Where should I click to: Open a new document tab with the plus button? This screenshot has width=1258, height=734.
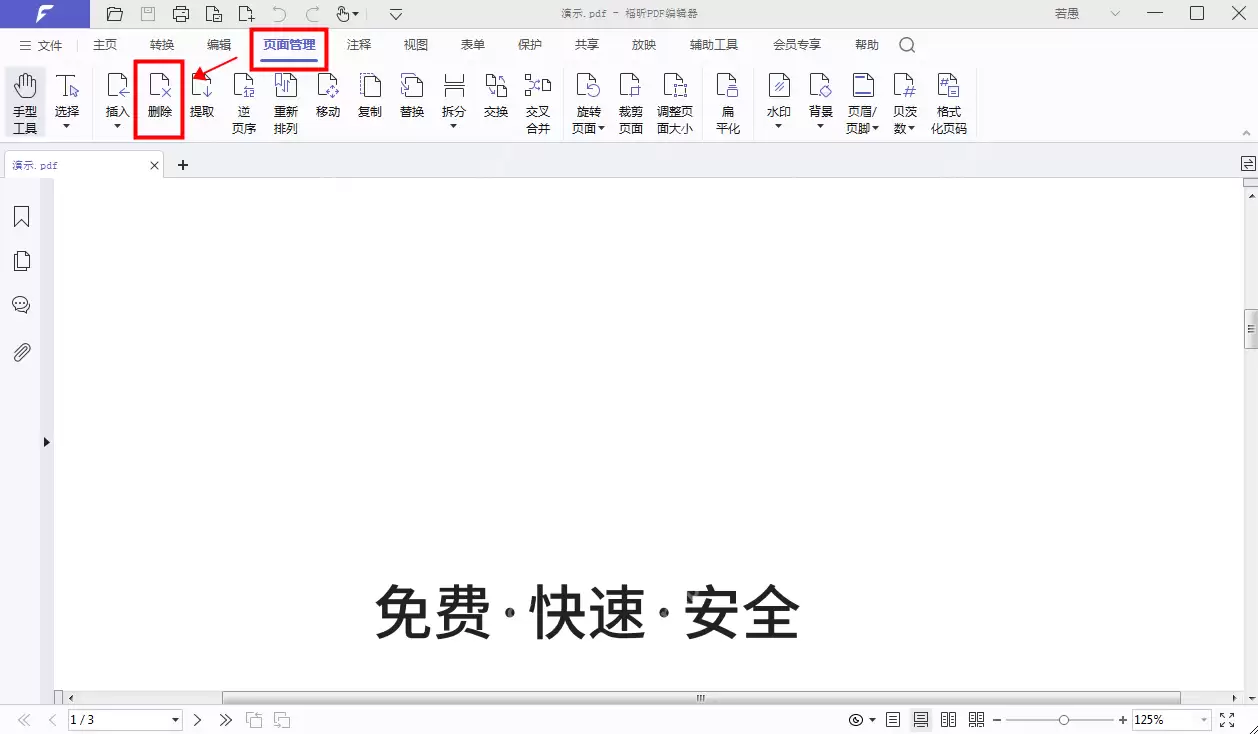click(x=182, y=164)
